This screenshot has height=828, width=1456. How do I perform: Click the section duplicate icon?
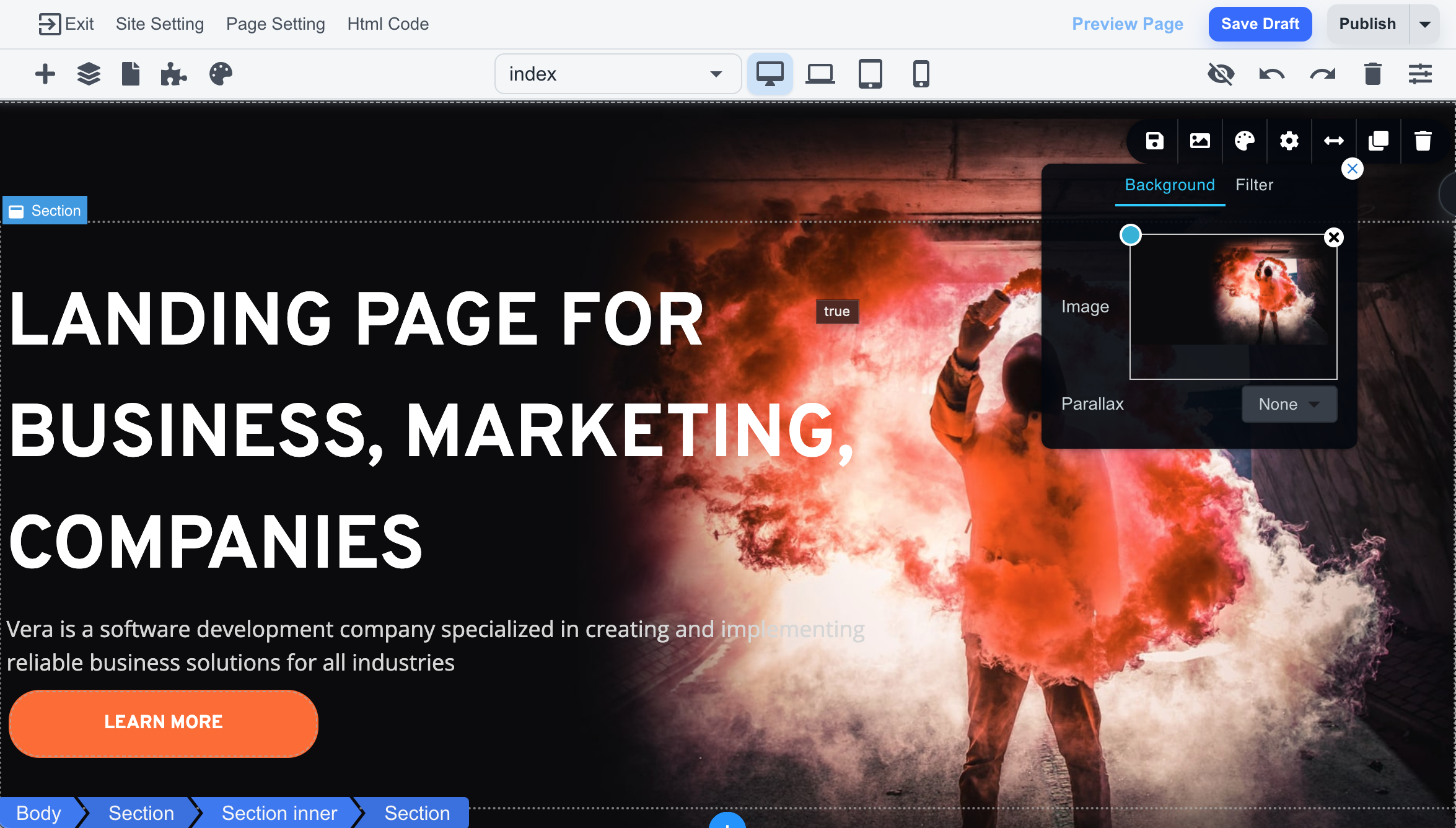(1378, 141)
